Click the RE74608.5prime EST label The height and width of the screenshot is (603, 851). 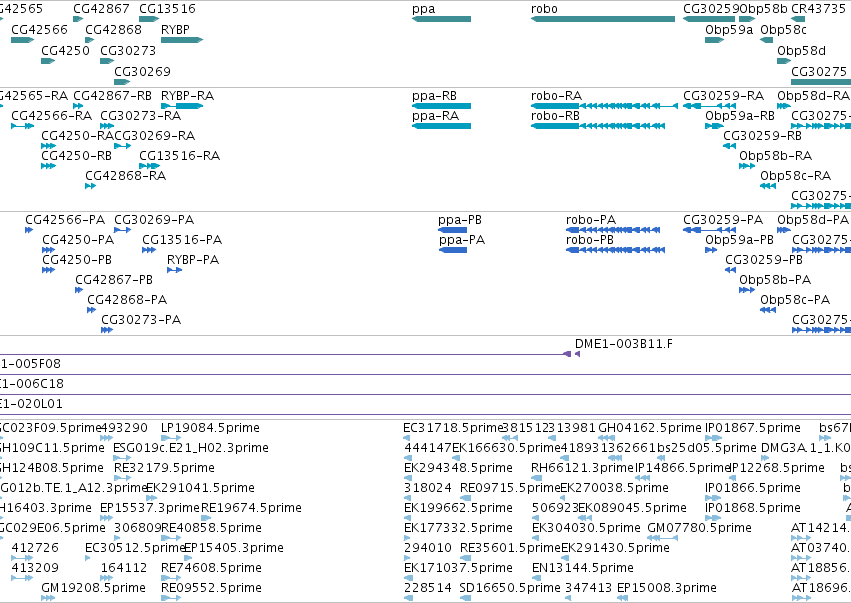pos(211,568)
